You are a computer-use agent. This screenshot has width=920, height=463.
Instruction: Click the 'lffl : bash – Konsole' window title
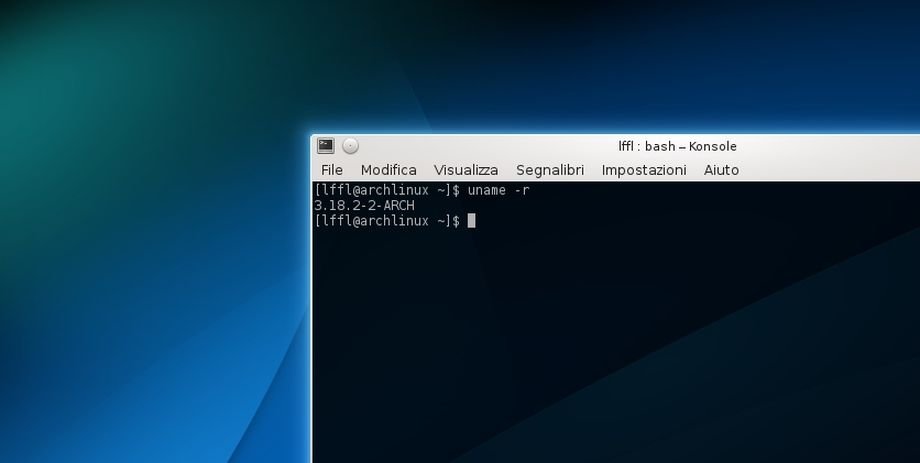click(x=677, y=146)
